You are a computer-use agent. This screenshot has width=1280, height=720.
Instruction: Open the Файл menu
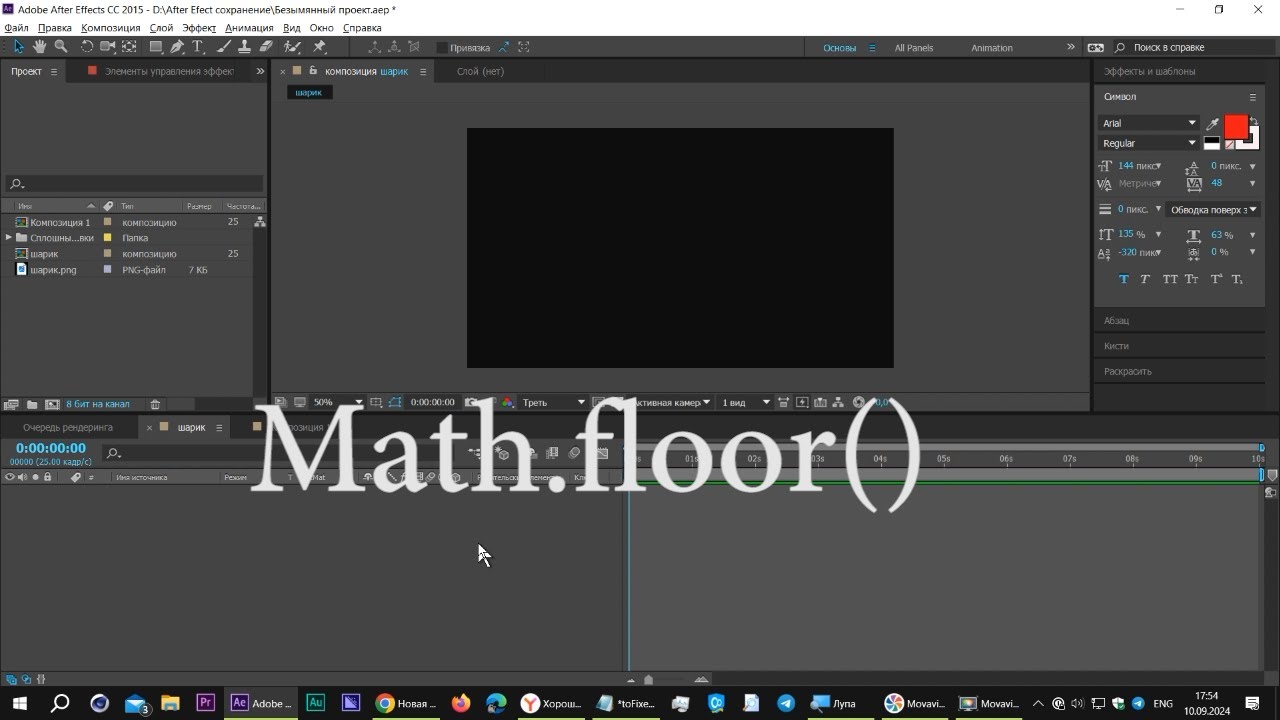coord(17,28)
